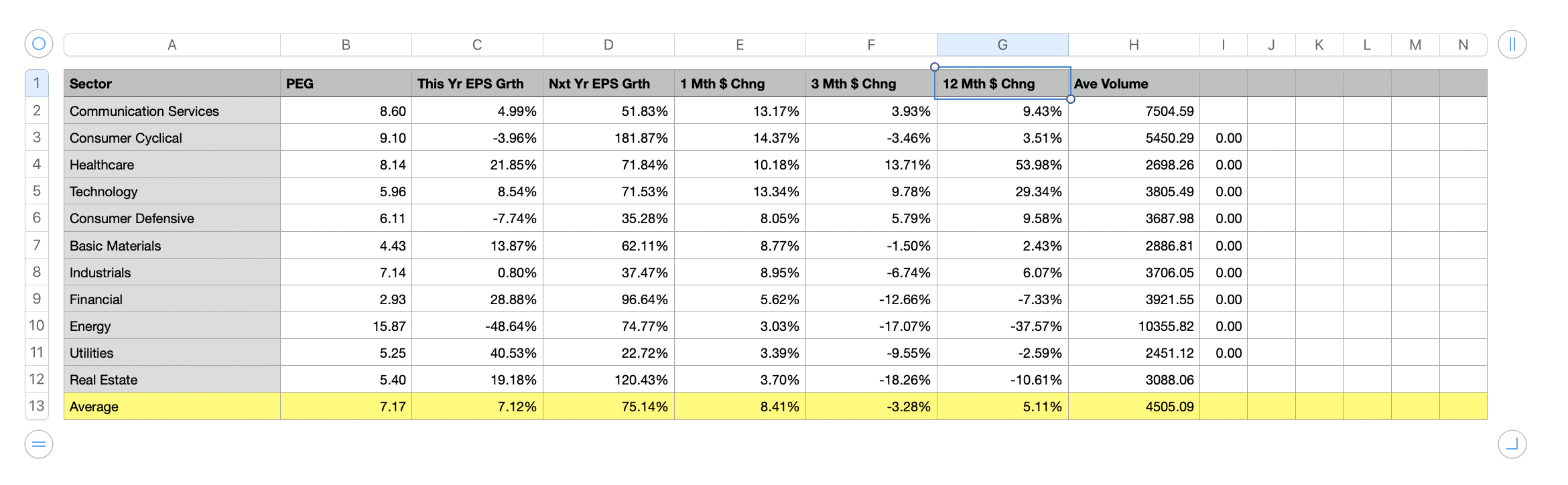This screenshot has height=485, width=1568.
Task: Click Communication Services volume 7504.59
Action: [1134, 111]
